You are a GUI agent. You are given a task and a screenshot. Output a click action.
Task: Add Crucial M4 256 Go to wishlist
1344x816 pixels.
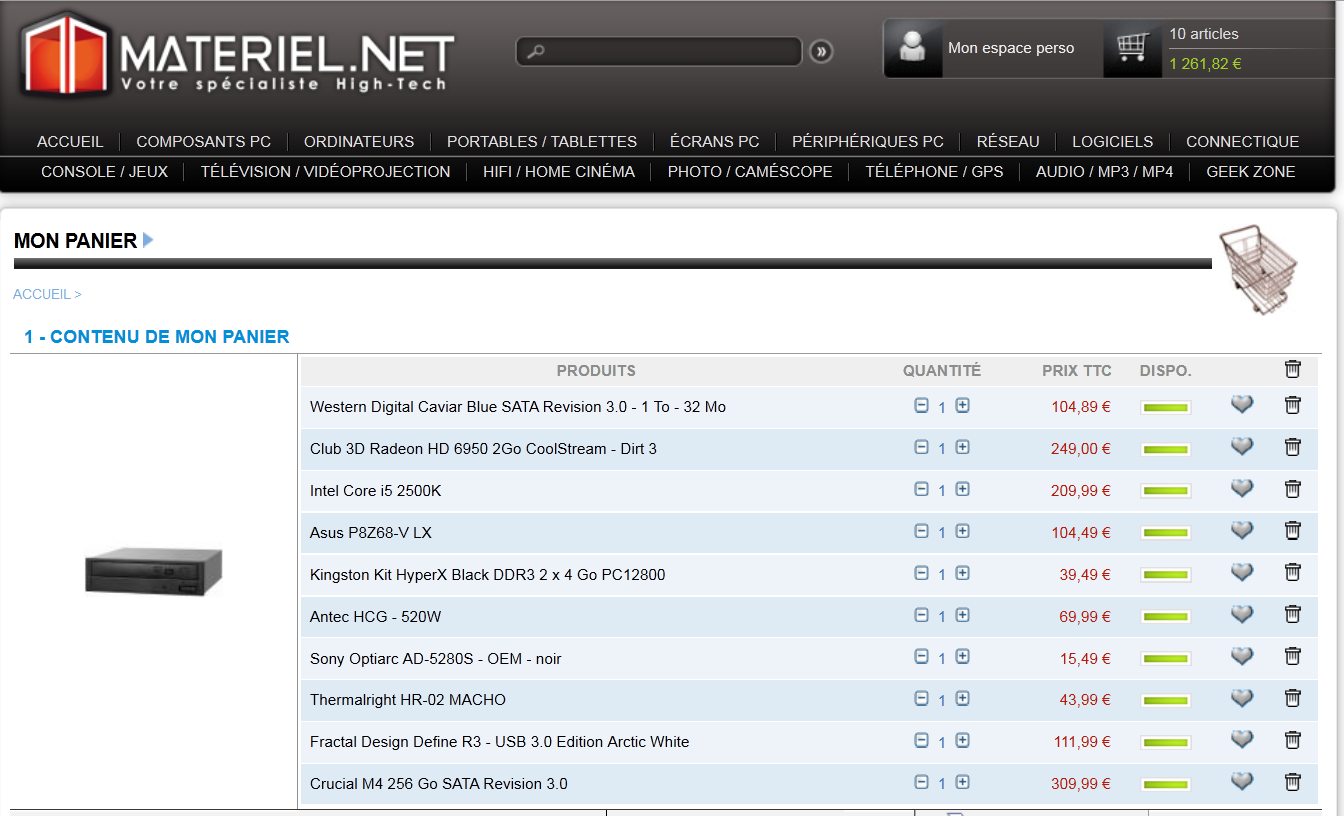(x=1241, y=781)
